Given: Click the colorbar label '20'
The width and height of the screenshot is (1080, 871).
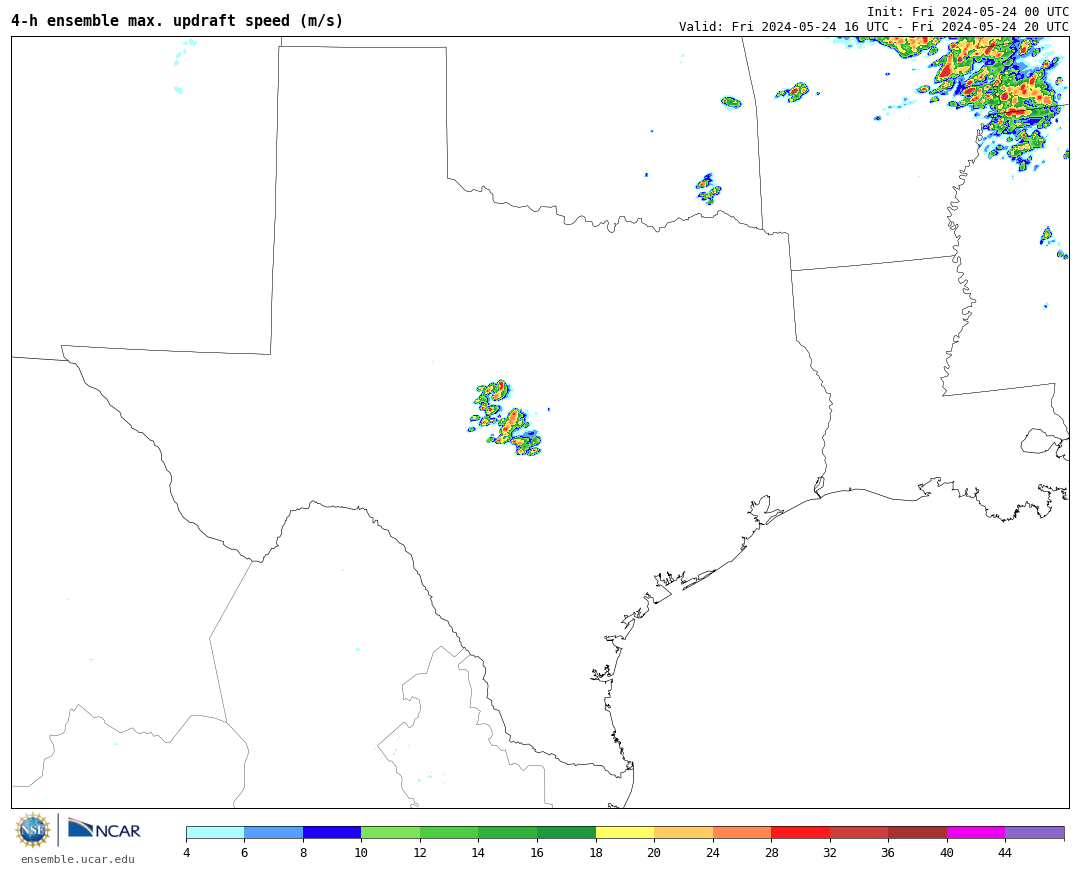Looking at the screenshot, I should pyautogui.click(x=654, y=852).
